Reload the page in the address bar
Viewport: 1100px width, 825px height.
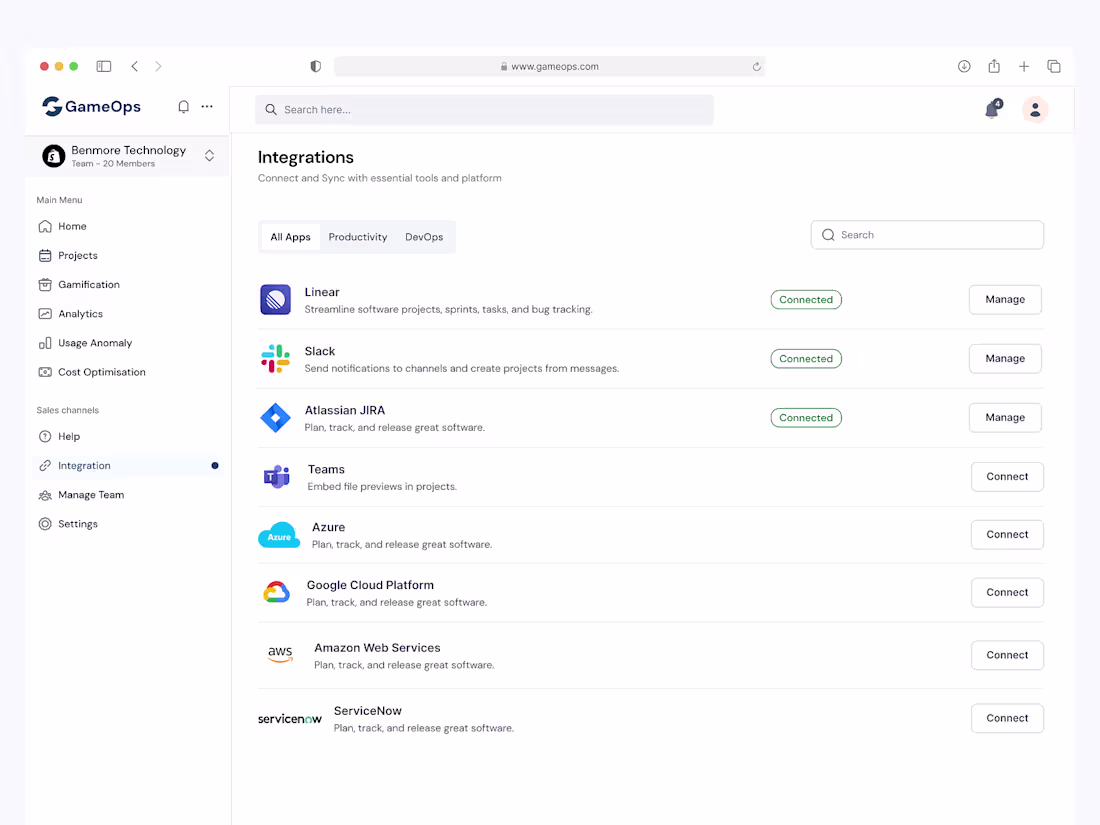point(757,67)
